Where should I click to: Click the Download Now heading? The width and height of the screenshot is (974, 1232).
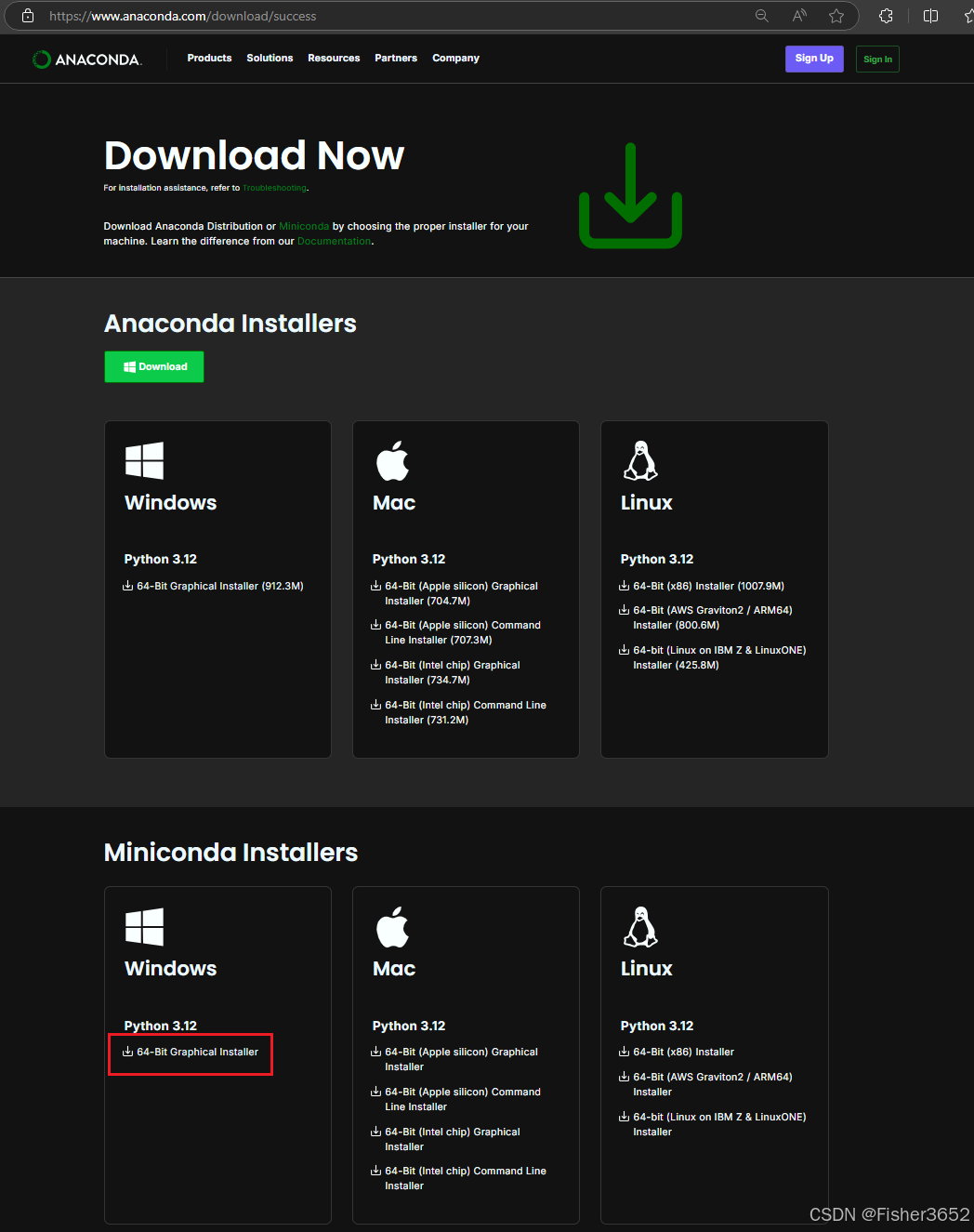[x=255, y=155]
